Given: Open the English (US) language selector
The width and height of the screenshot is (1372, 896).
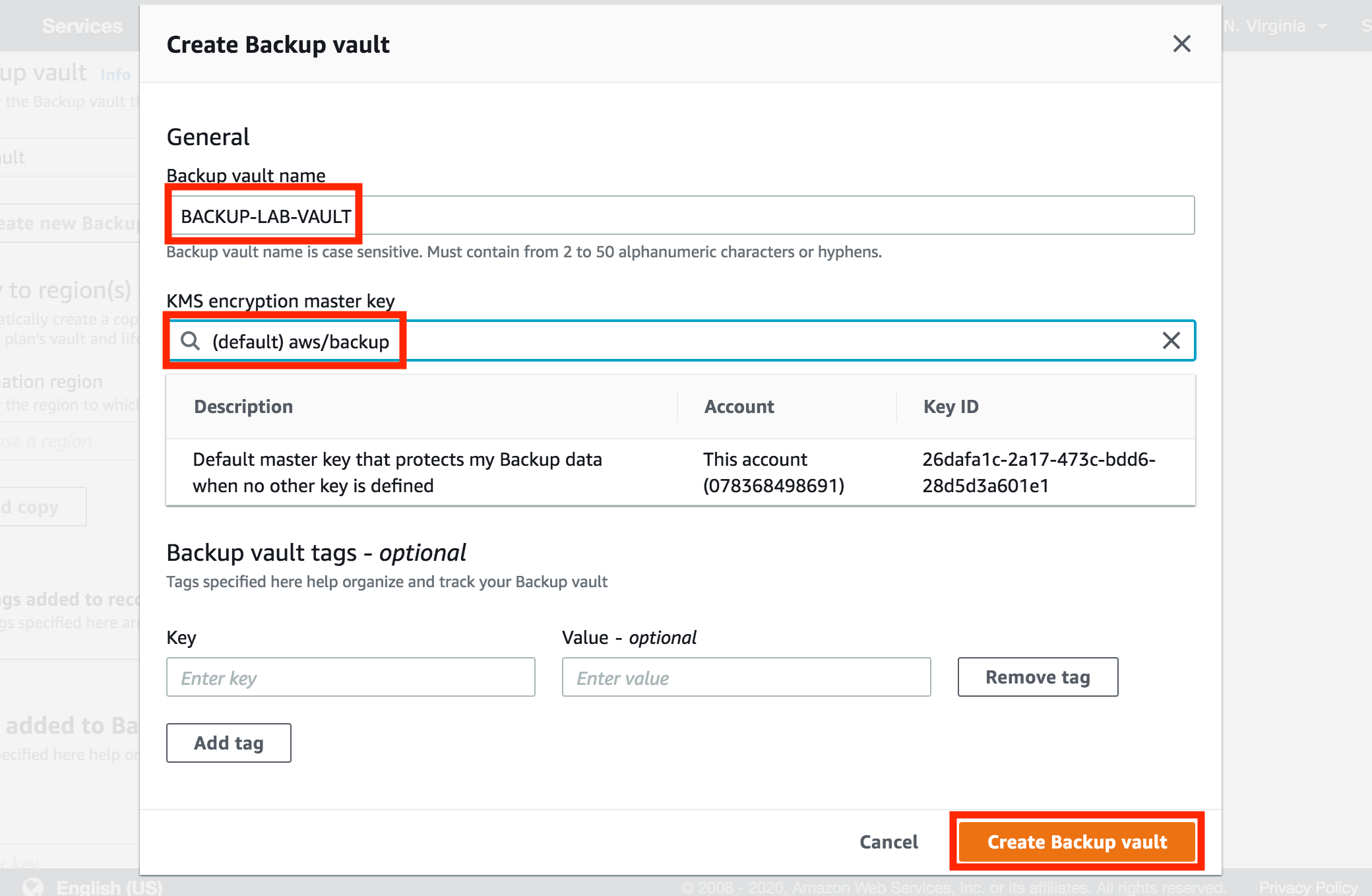Looking at the screenshot, I should pos(106,887).
